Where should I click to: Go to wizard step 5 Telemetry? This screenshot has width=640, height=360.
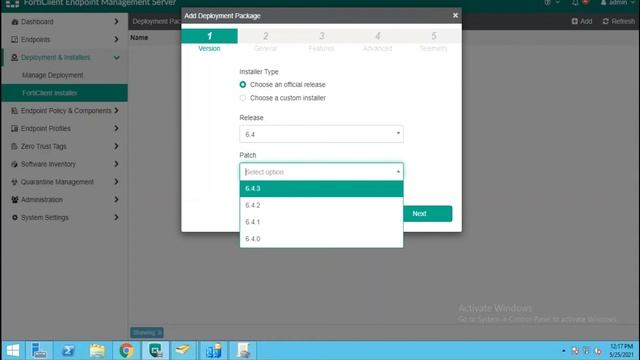tap(433, 41)
